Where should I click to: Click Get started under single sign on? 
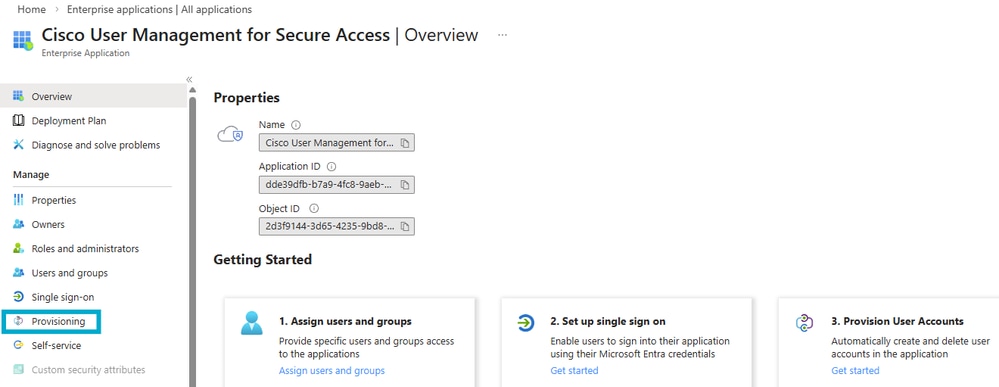pyautogui.click(x=574, y=370)
